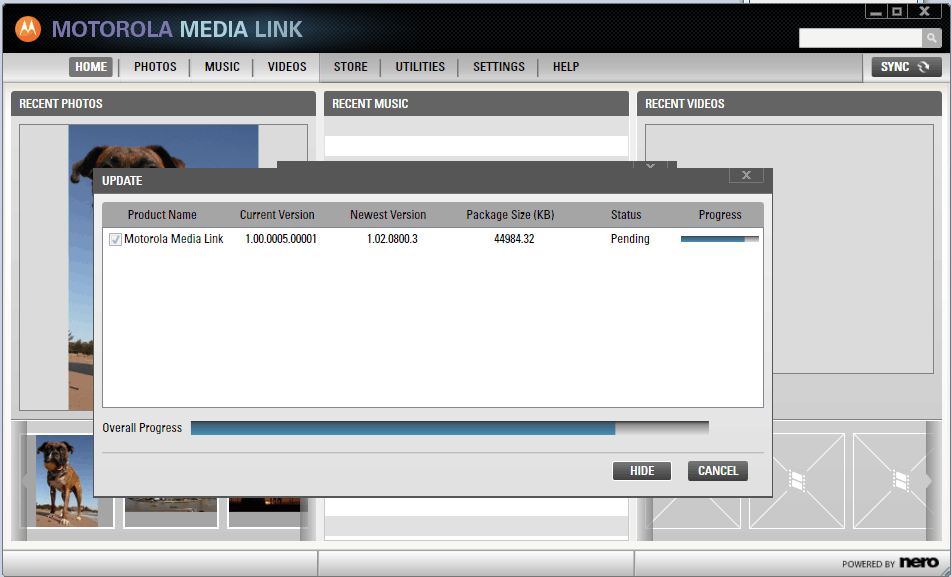Open the VIDEOS tab
This screenshot has height=577, width=952.
coord(287,67)
